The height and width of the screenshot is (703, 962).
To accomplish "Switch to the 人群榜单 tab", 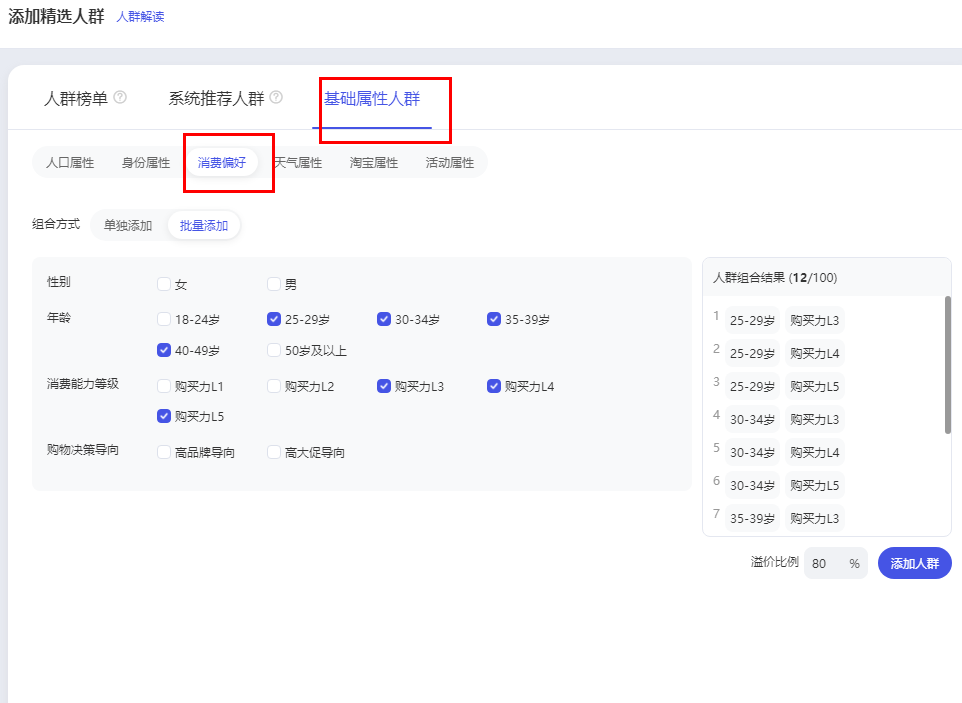I will 76,99.
